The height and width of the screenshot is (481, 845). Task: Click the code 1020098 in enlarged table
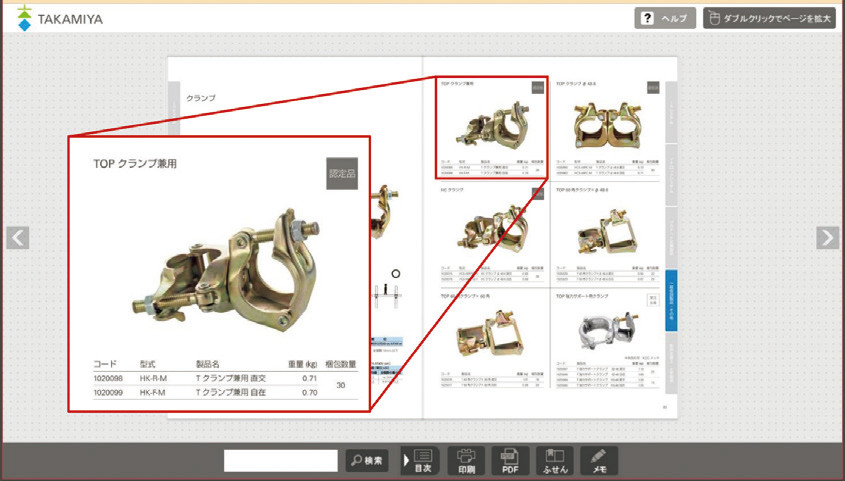[x=108, y=379]
